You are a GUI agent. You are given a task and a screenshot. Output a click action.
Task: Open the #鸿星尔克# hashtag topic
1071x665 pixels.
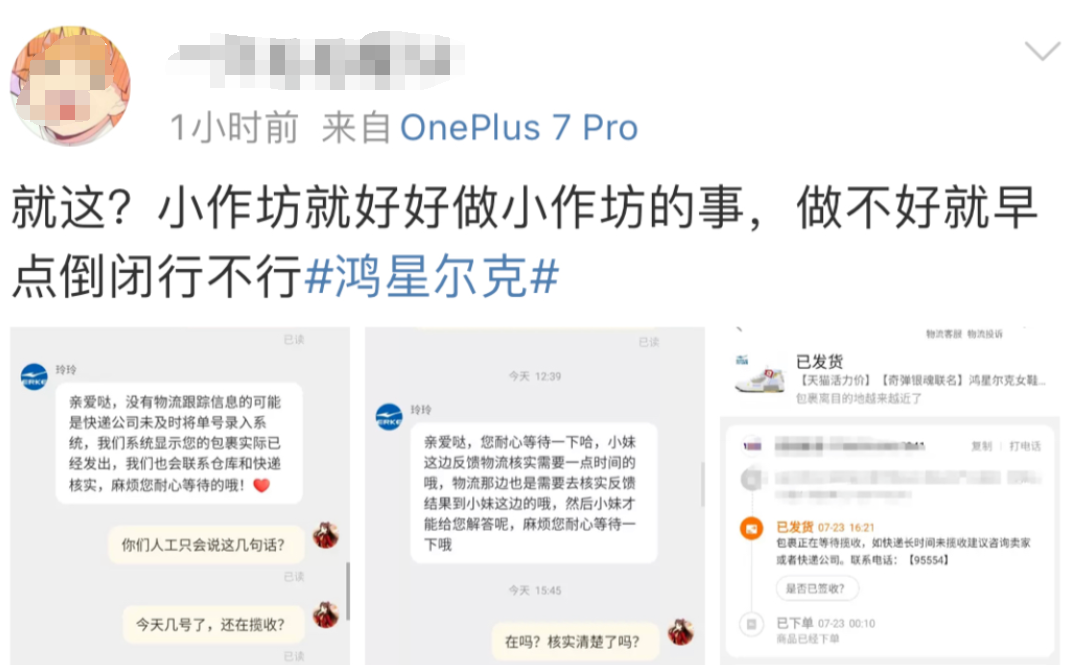[432, 277]
